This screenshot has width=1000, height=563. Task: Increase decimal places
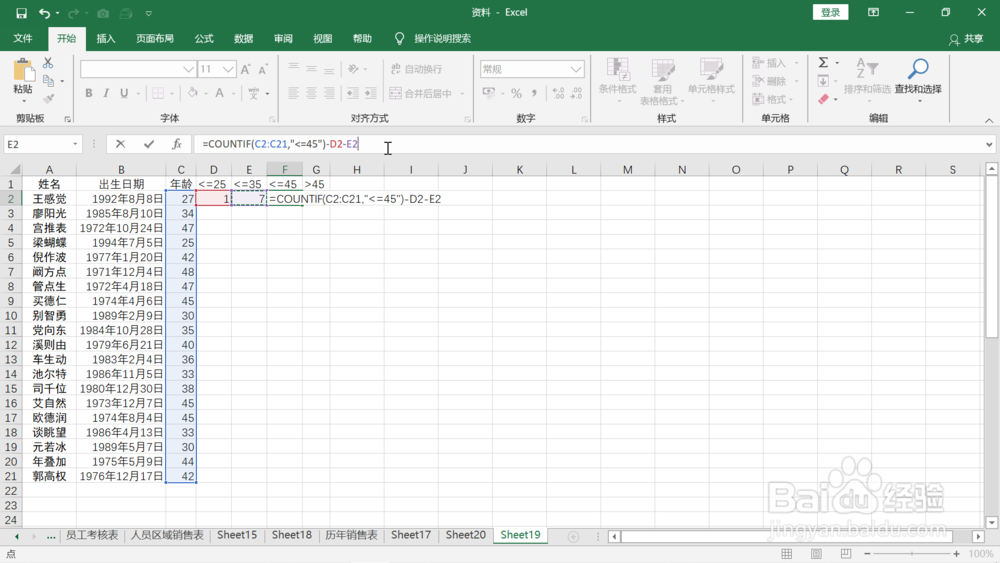click(x=558, y=94)
